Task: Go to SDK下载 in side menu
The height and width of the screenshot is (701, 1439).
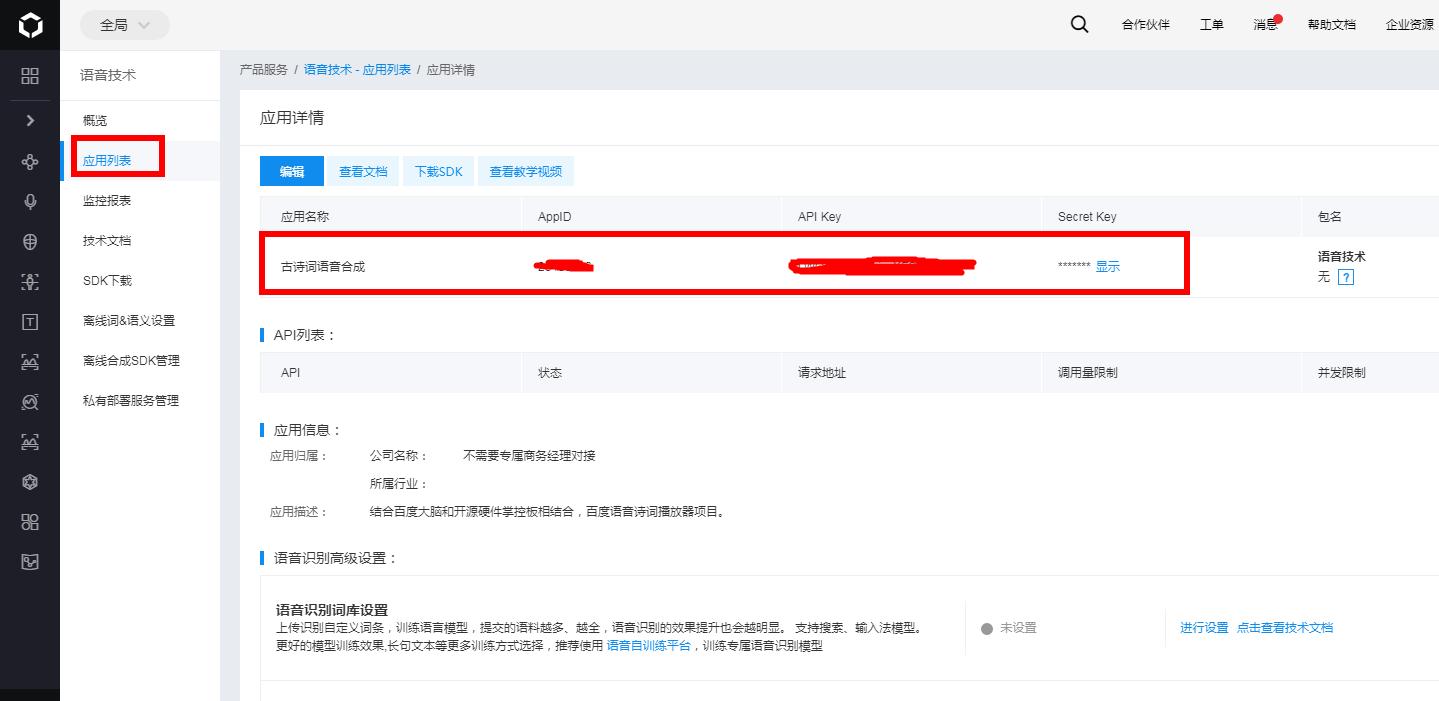Action: (x=107, y=281)
